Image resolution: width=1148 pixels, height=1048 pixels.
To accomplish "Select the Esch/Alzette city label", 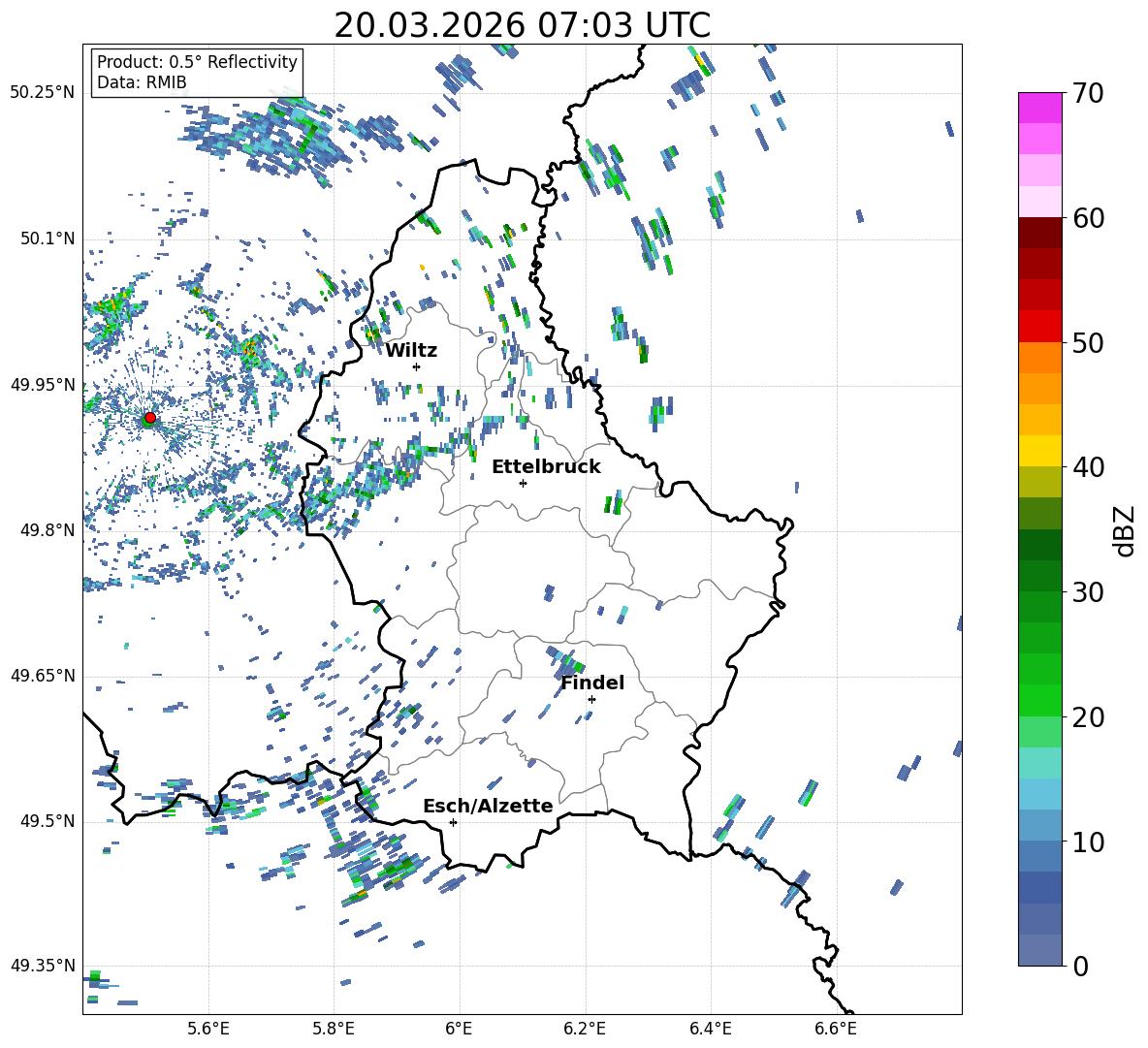I will [x=488, y=806].
